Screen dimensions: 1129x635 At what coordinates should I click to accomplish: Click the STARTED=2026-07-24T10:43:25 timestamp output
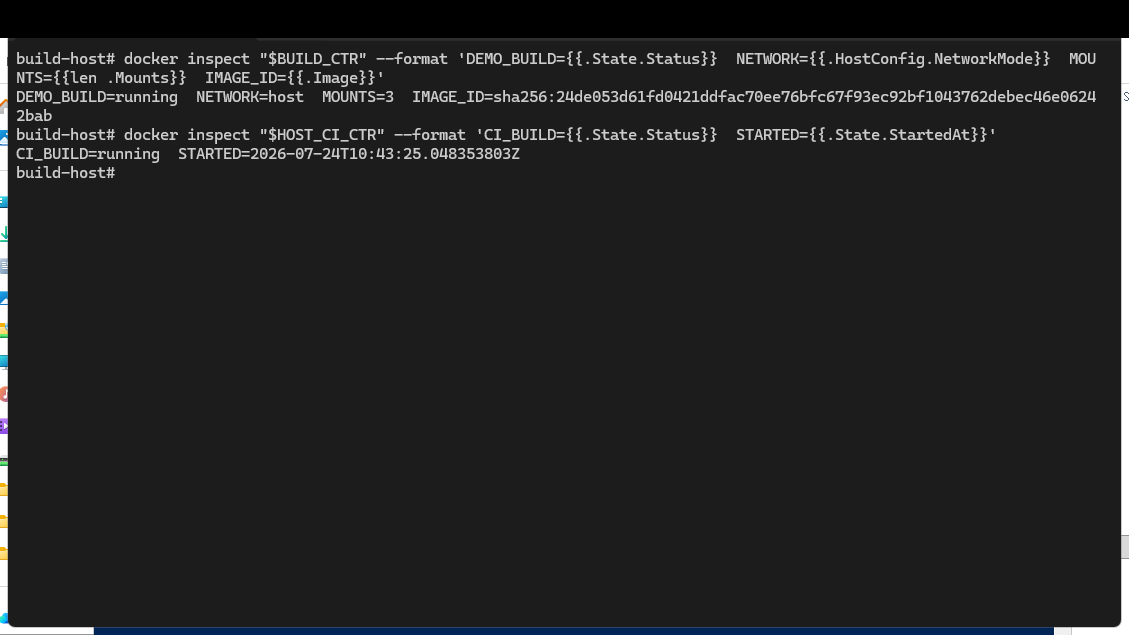[x=348, y=154]
